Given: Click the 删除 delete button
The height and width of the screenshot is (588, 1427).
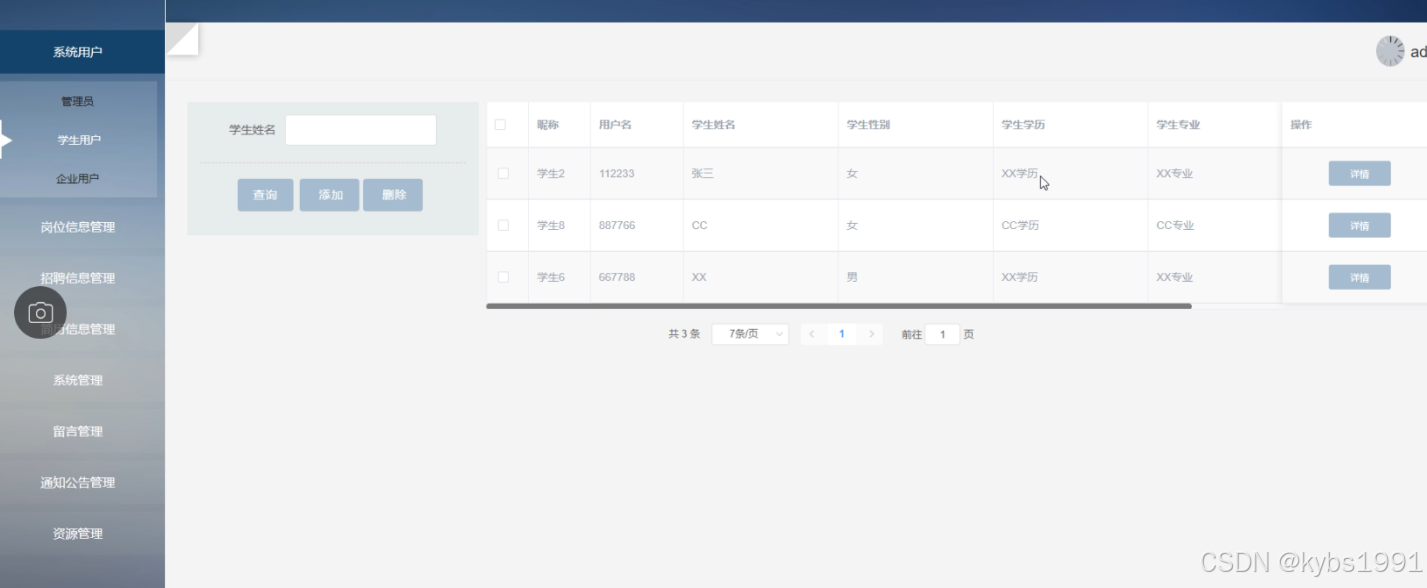Looking at the screenshot, I should (393, 195).
